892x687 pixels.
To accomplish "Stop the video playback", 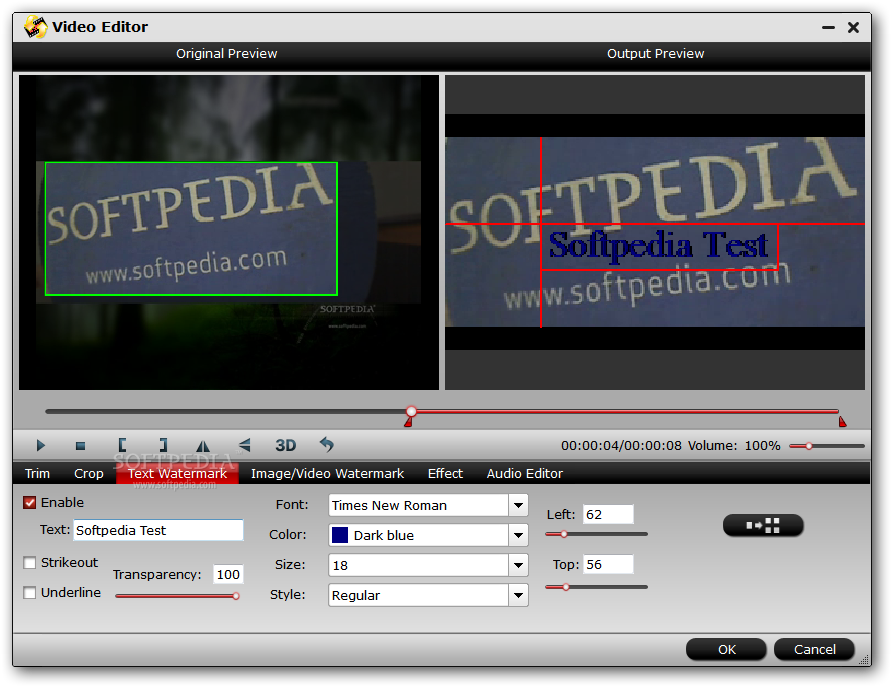I will (x=80, y=446).
